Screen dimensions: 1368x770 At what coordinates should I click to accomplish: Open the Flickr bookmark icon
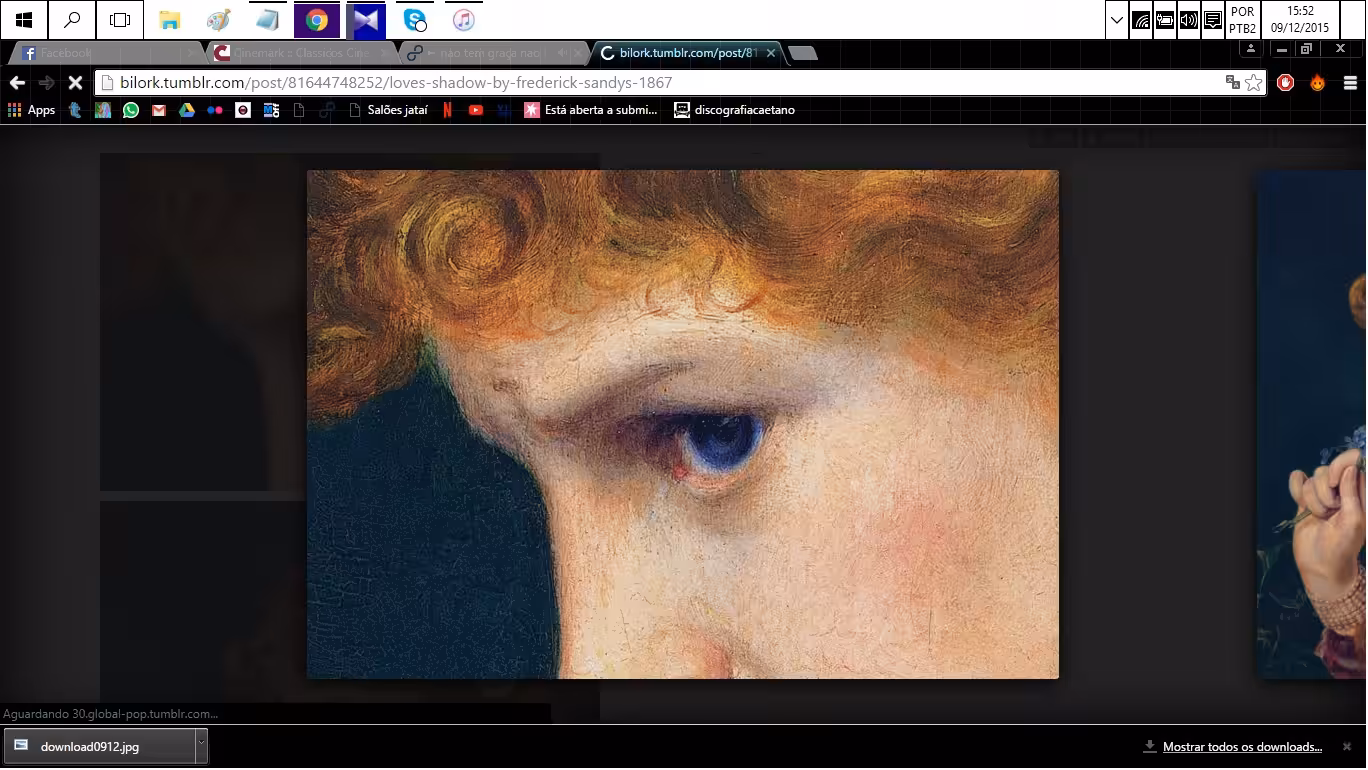click(215, 110)
